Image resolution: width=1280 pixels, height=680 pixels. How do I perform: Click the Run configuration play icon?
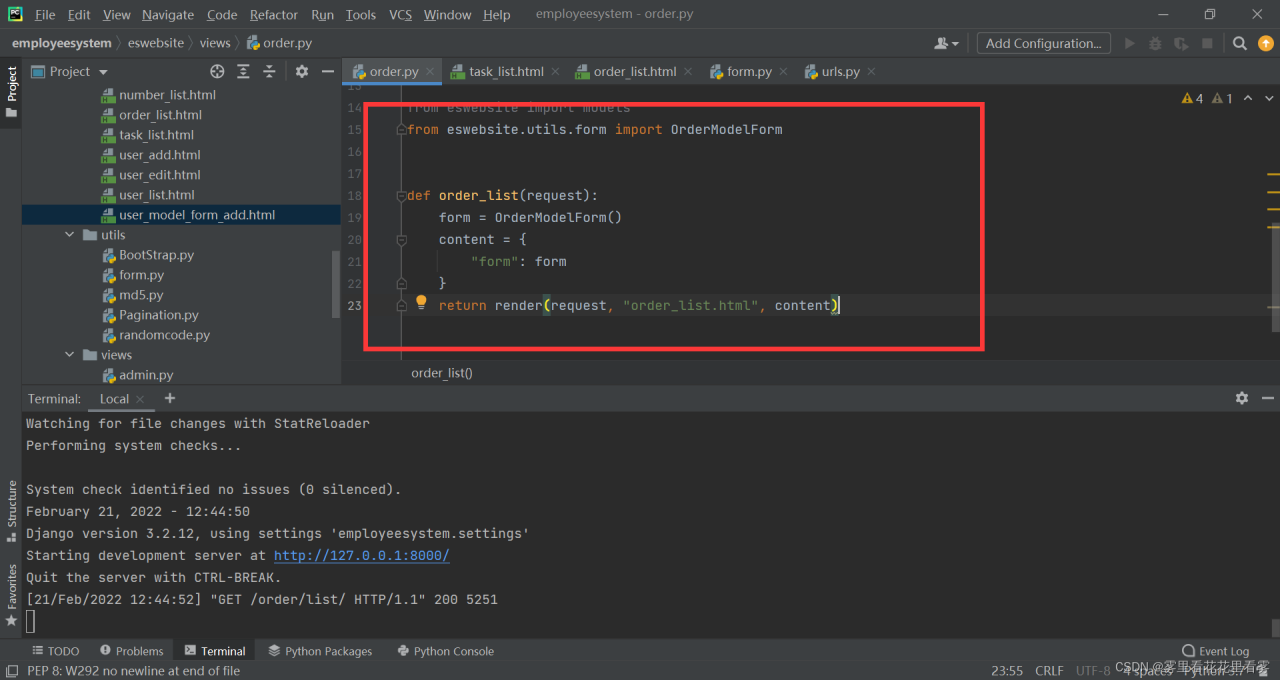[x=1130, y=43]
